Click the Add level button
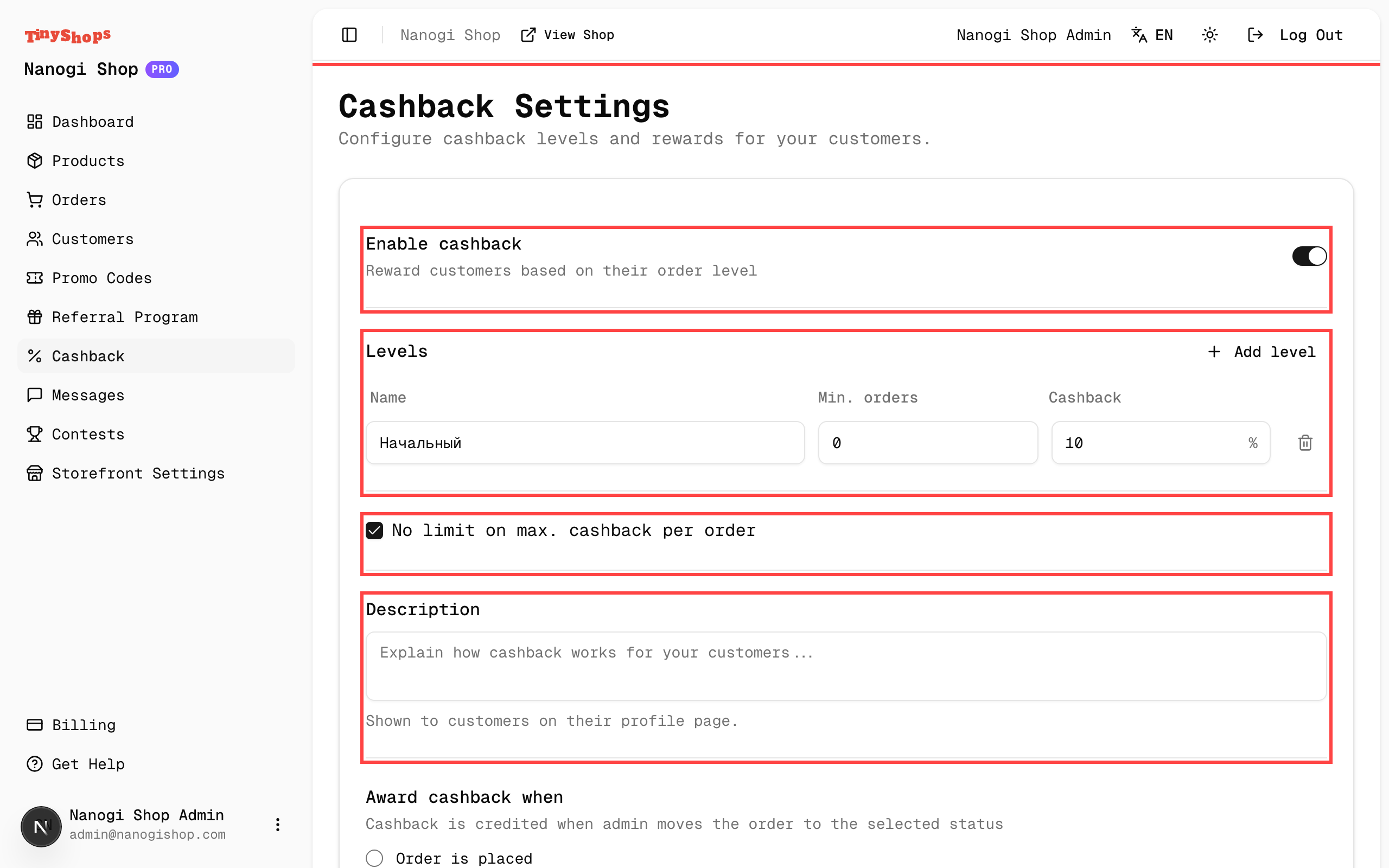 click(x=1261, y=352)
